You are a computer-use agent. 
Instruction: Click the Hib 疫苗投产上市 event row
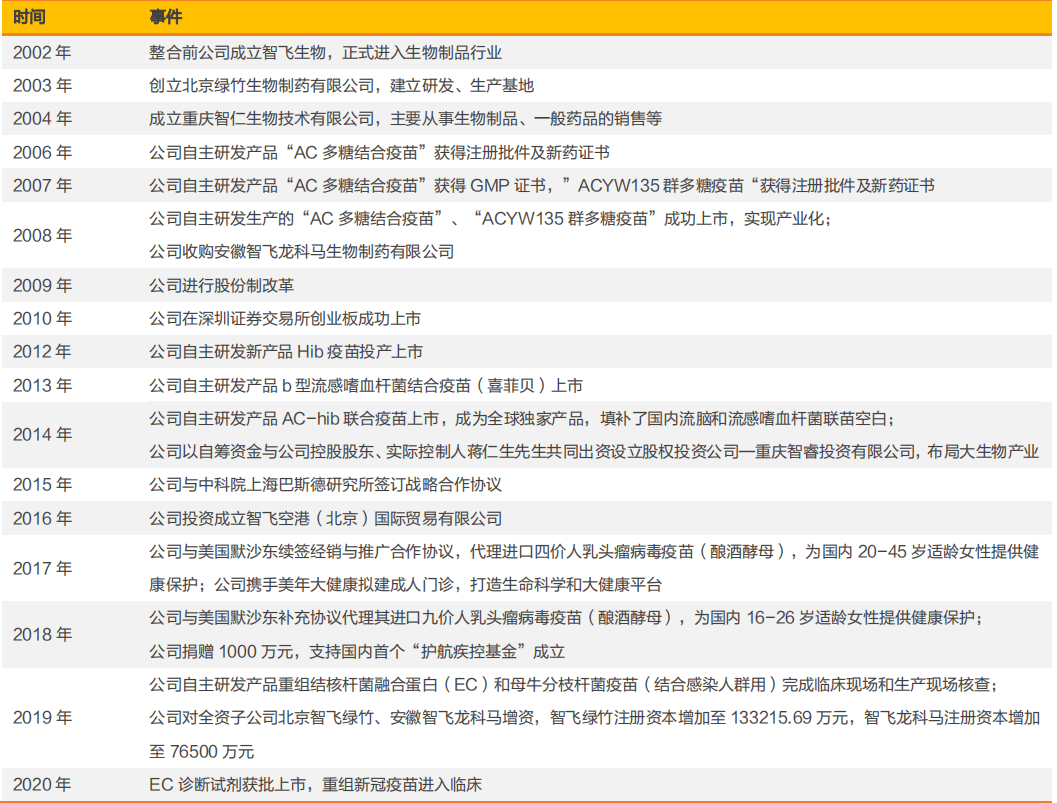click(286, 352)
